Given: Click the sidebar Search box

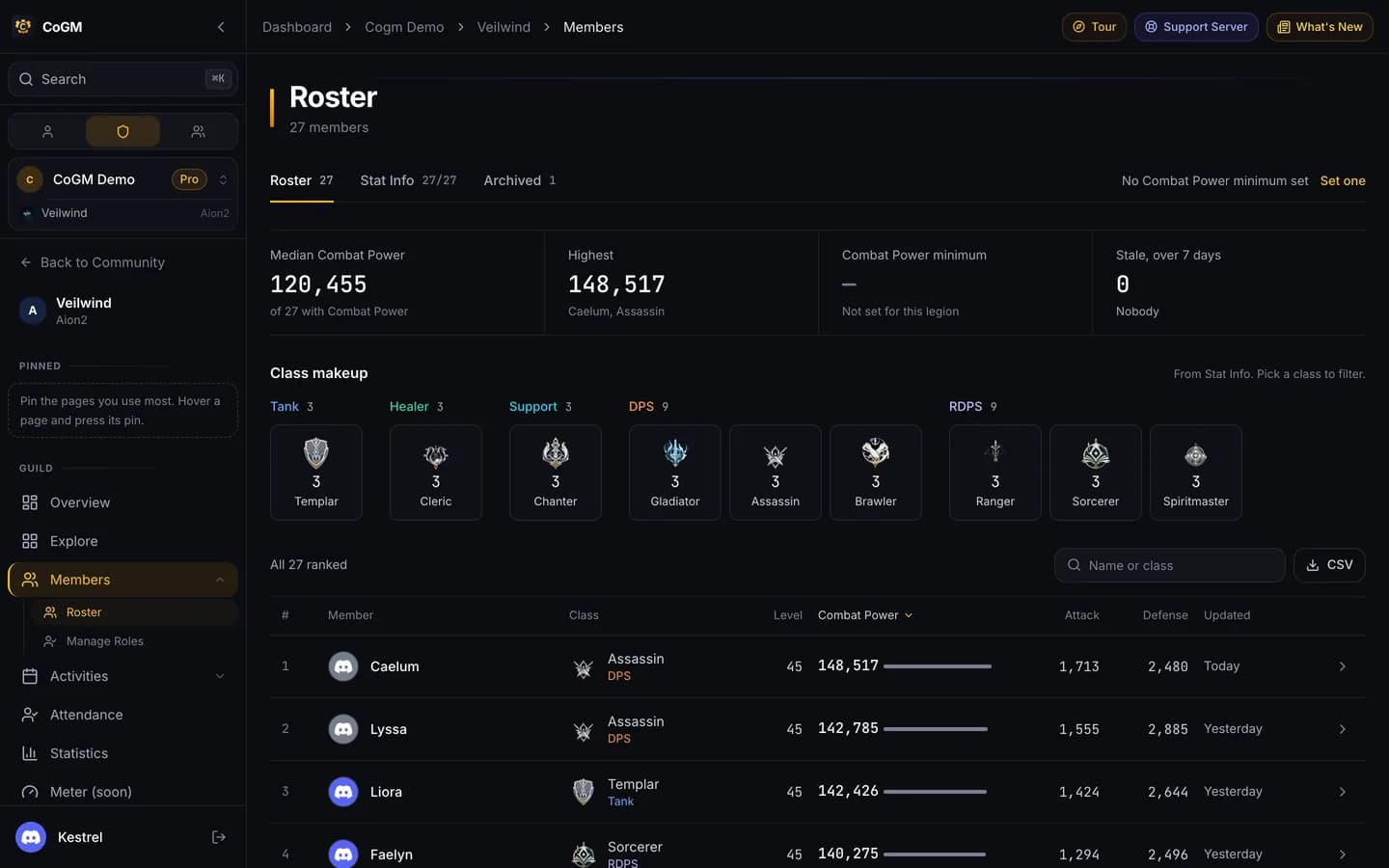Looking at the screenshot, I should point(123,79).
